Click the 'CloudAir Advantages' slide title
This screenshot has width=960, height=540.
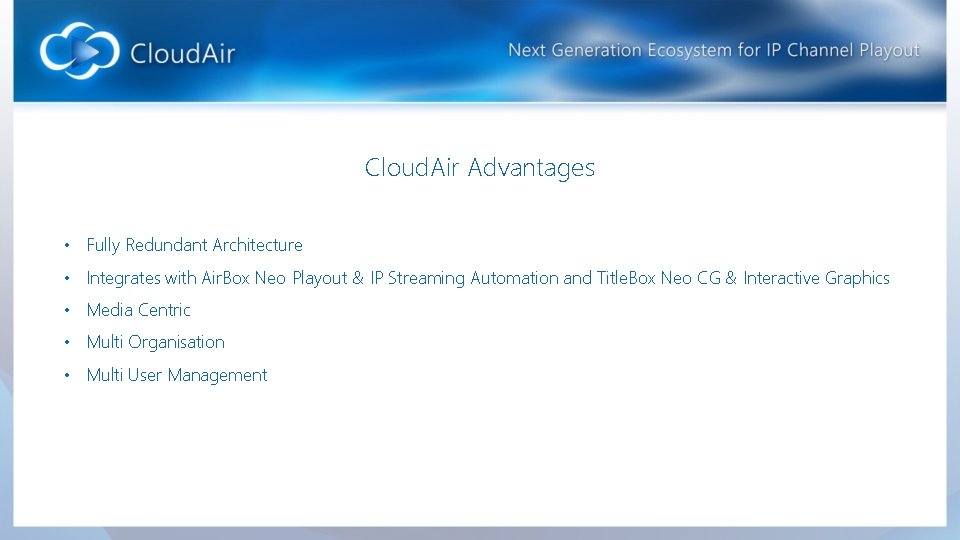(479, 168)
